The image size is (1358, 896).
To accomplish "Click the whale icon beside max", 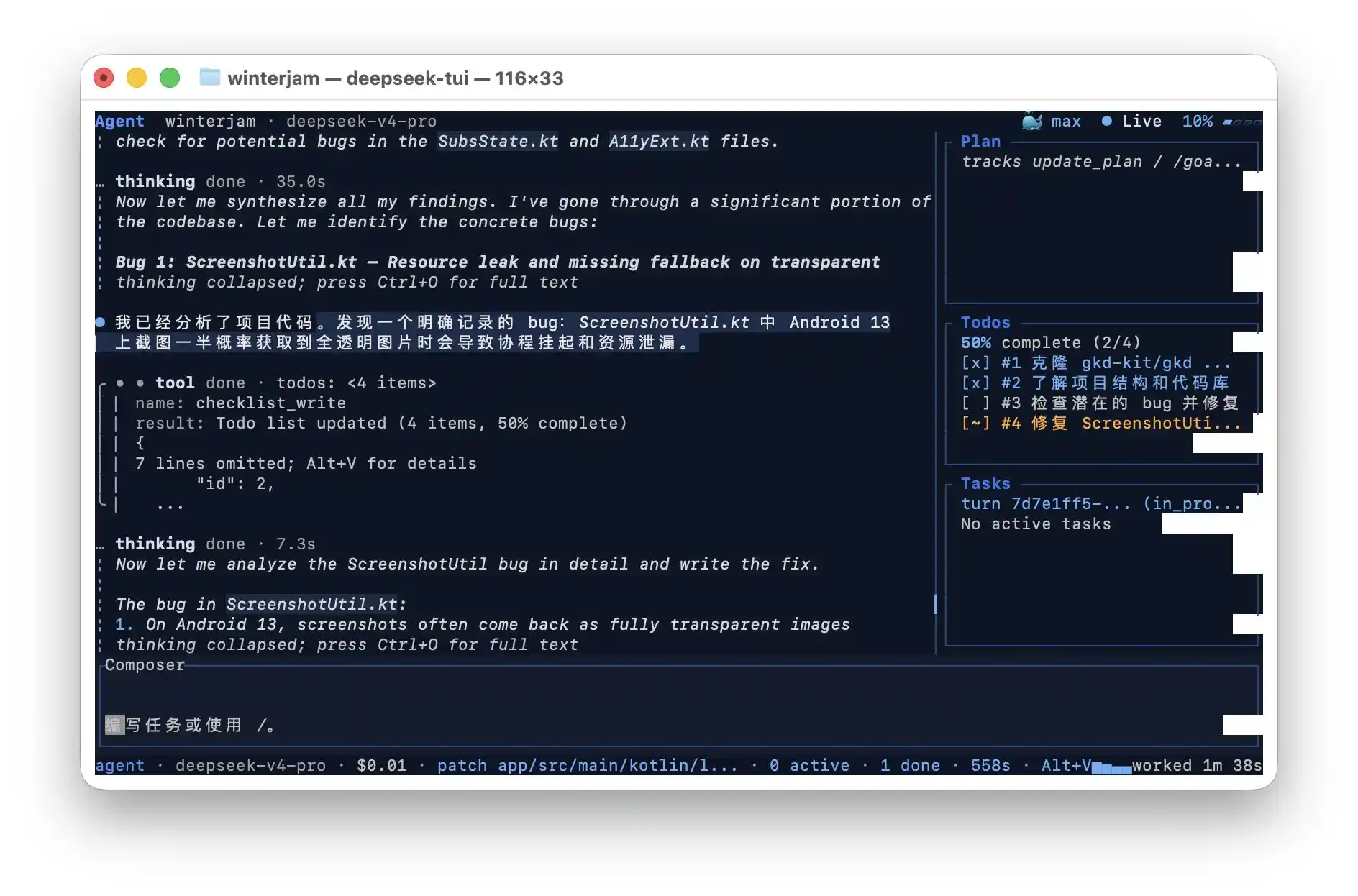I will tap(1031, 121).
